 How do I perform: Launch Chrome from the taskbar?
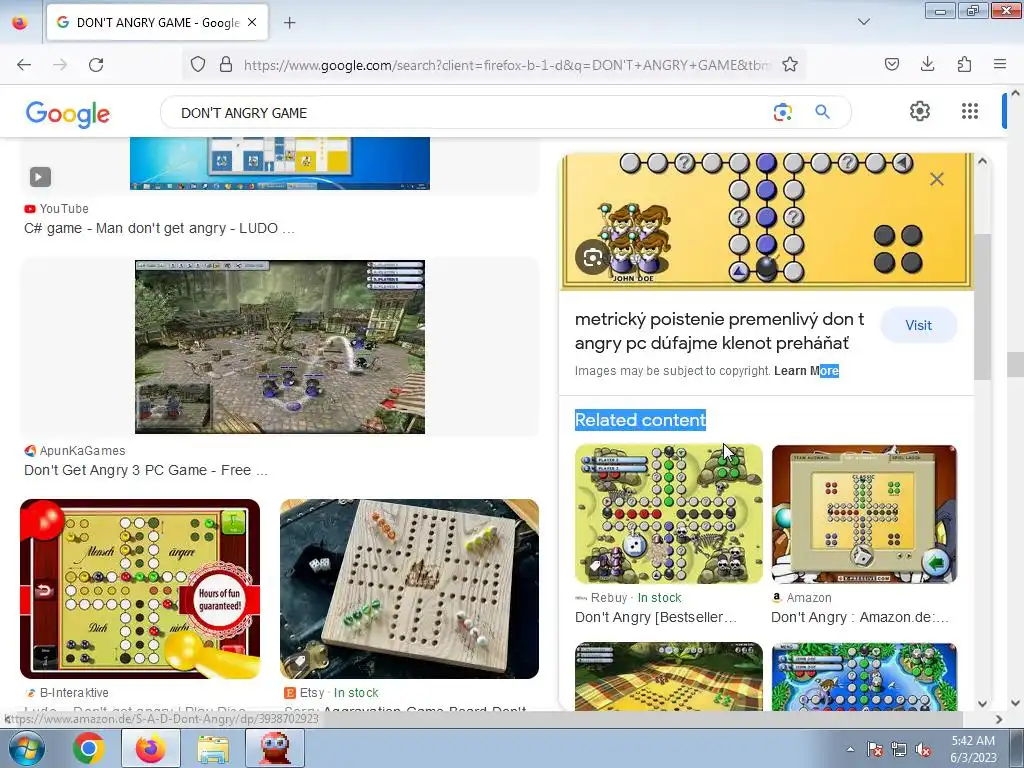click(89, 748)
